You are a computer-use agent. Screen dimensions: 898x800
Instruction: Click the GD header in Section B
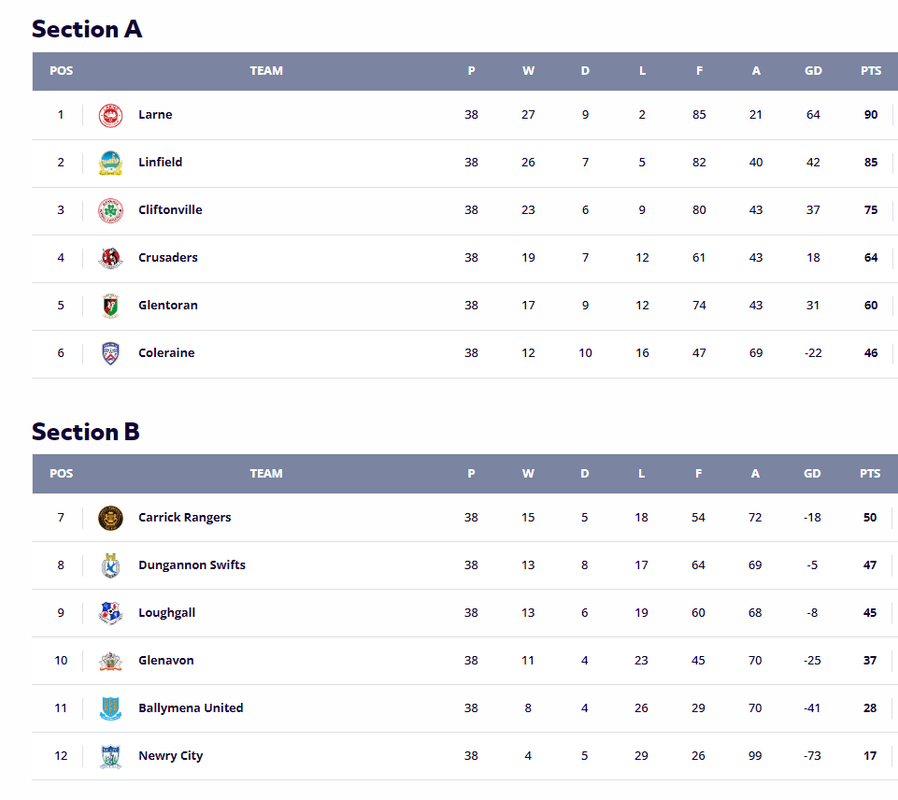click(x=812, y=474)
